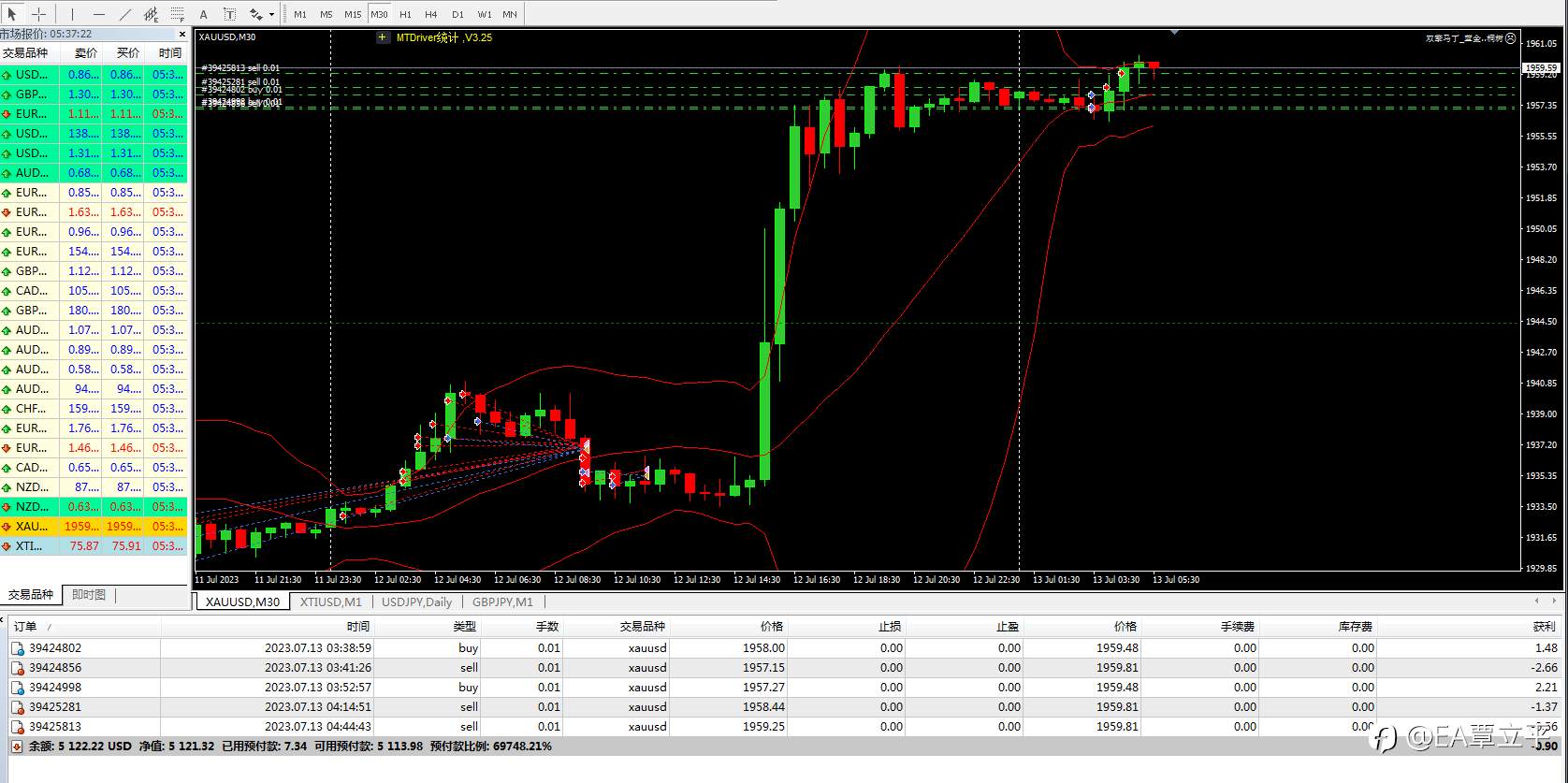Screen dimensions: 1568x783
Task: Select the equidistant channel tool
Action: [152, 14]
